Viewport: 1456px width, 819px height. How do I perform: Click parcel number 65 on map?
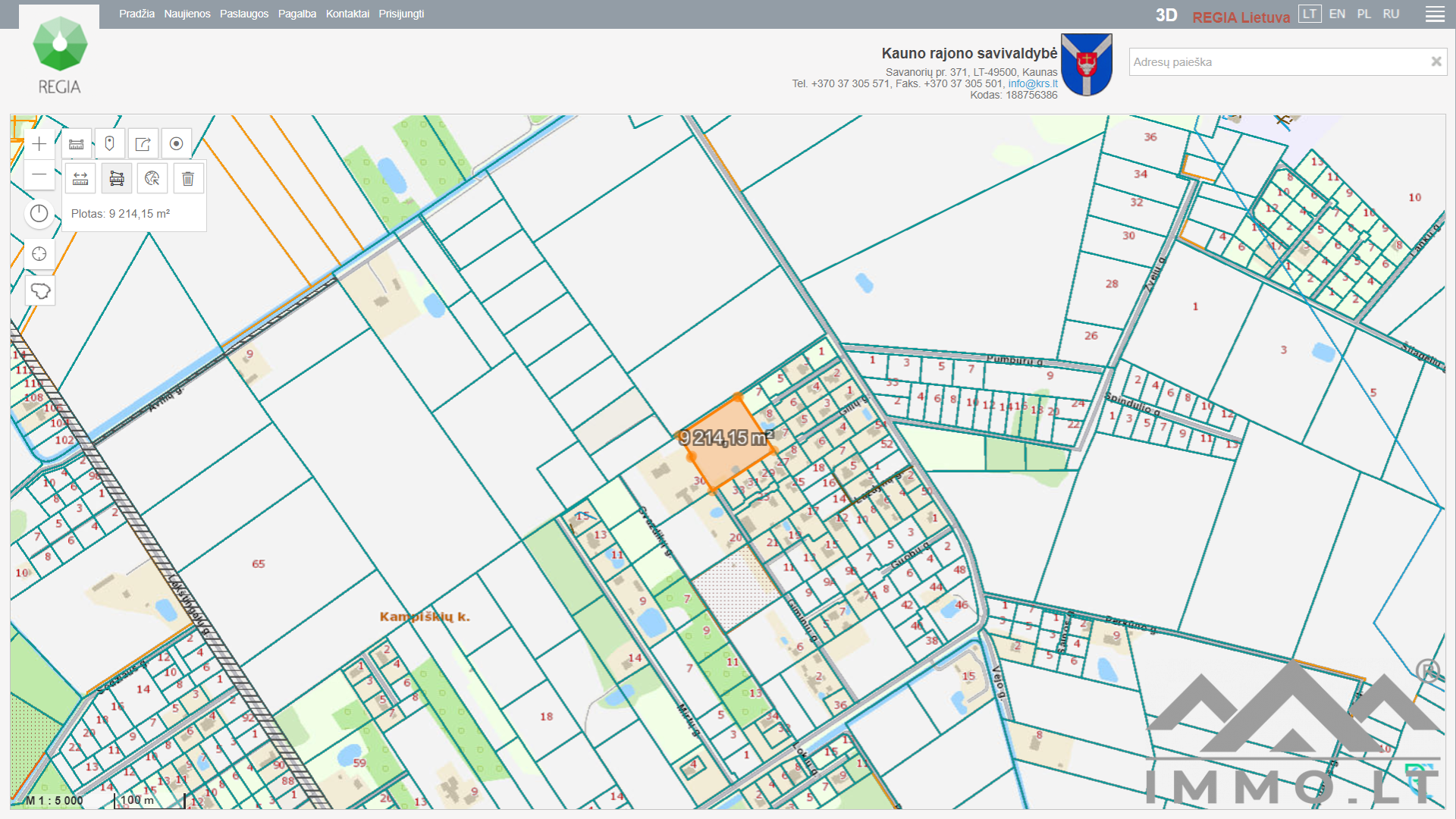[x=259, y=563]
